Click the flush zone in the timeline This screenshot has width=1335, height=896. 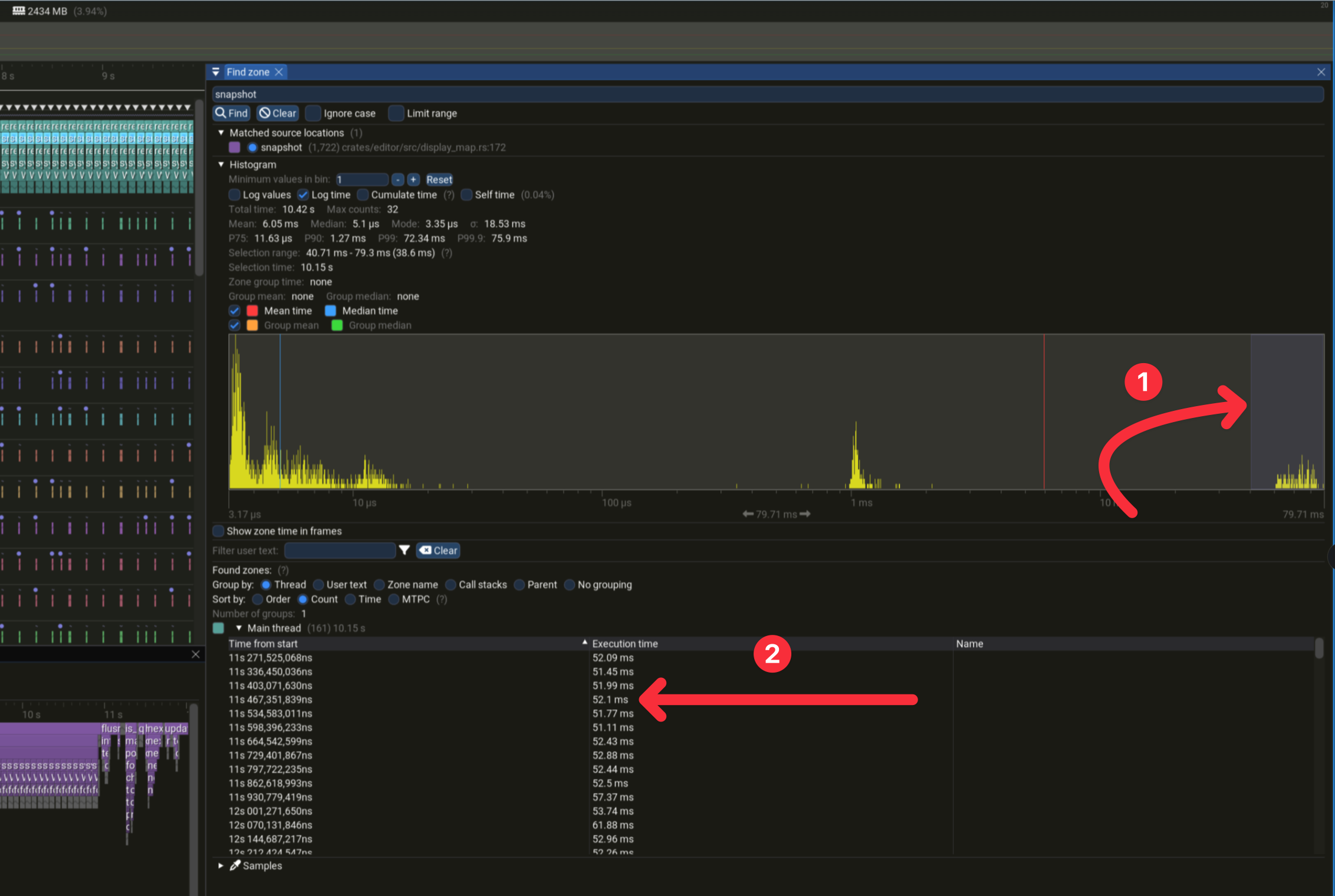(x=110, y=729)
